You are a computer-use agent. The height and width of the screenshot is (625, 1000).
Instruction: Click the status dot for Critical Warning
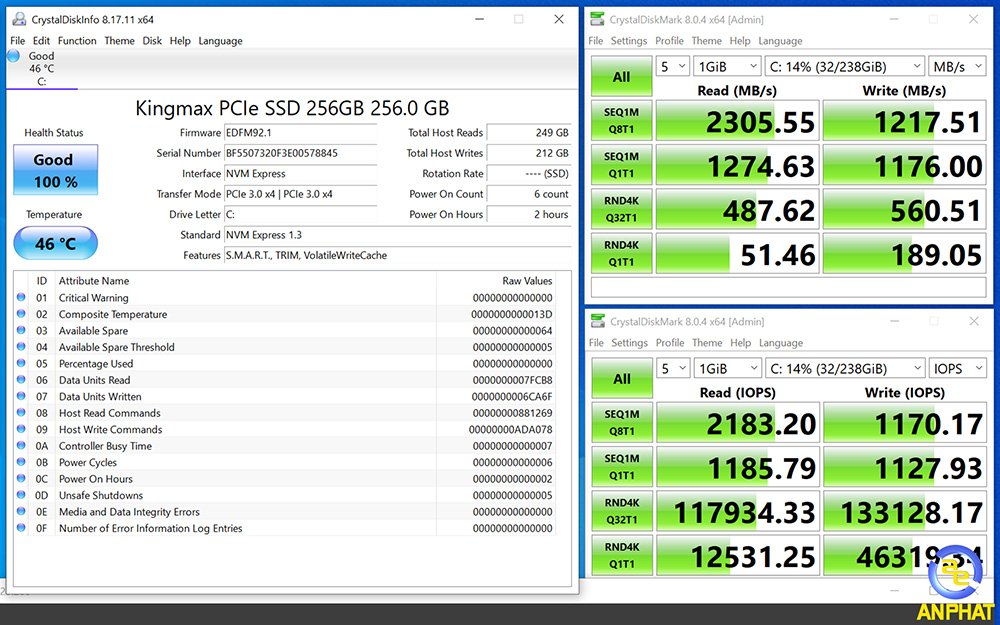(x=21, y=297)
